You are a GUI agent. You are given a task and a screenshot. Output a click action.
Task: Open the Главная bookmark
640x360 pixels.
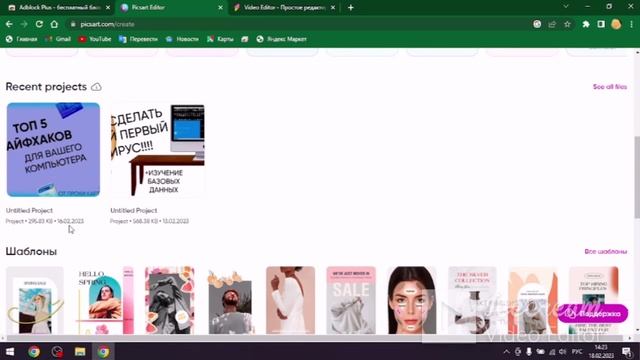pos(22,39)
